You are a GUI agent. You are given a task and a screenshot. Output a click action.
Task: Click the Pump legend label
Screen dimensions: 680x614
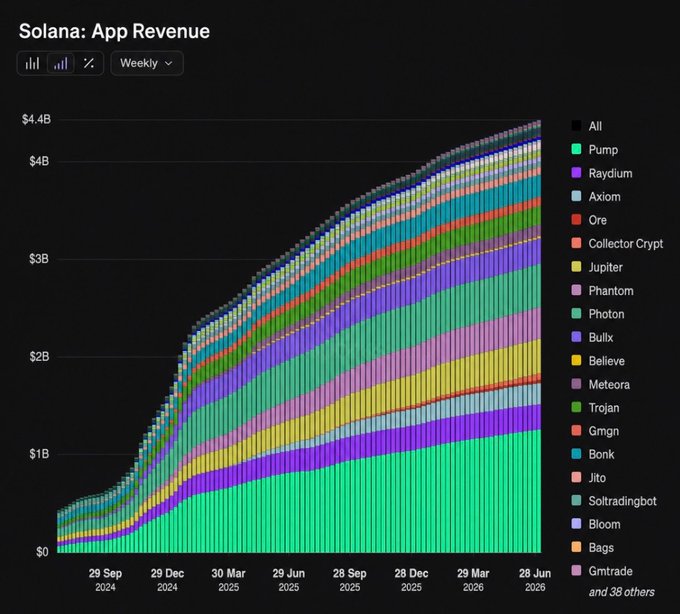point(603,150)
